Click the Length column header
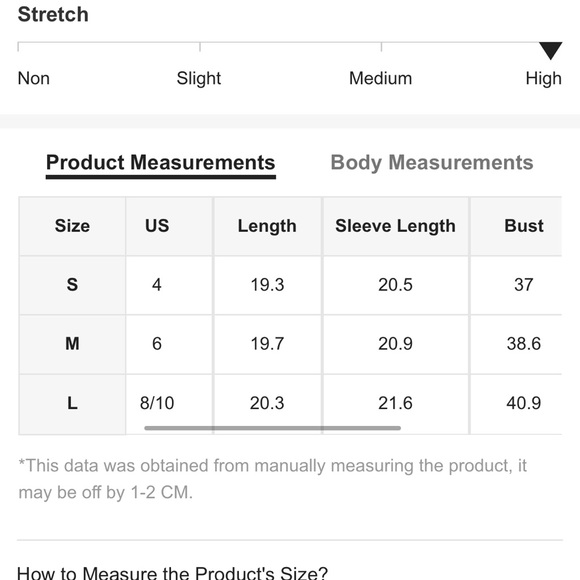The width and height of the screenshot is (580, 580). click(267, 226)
